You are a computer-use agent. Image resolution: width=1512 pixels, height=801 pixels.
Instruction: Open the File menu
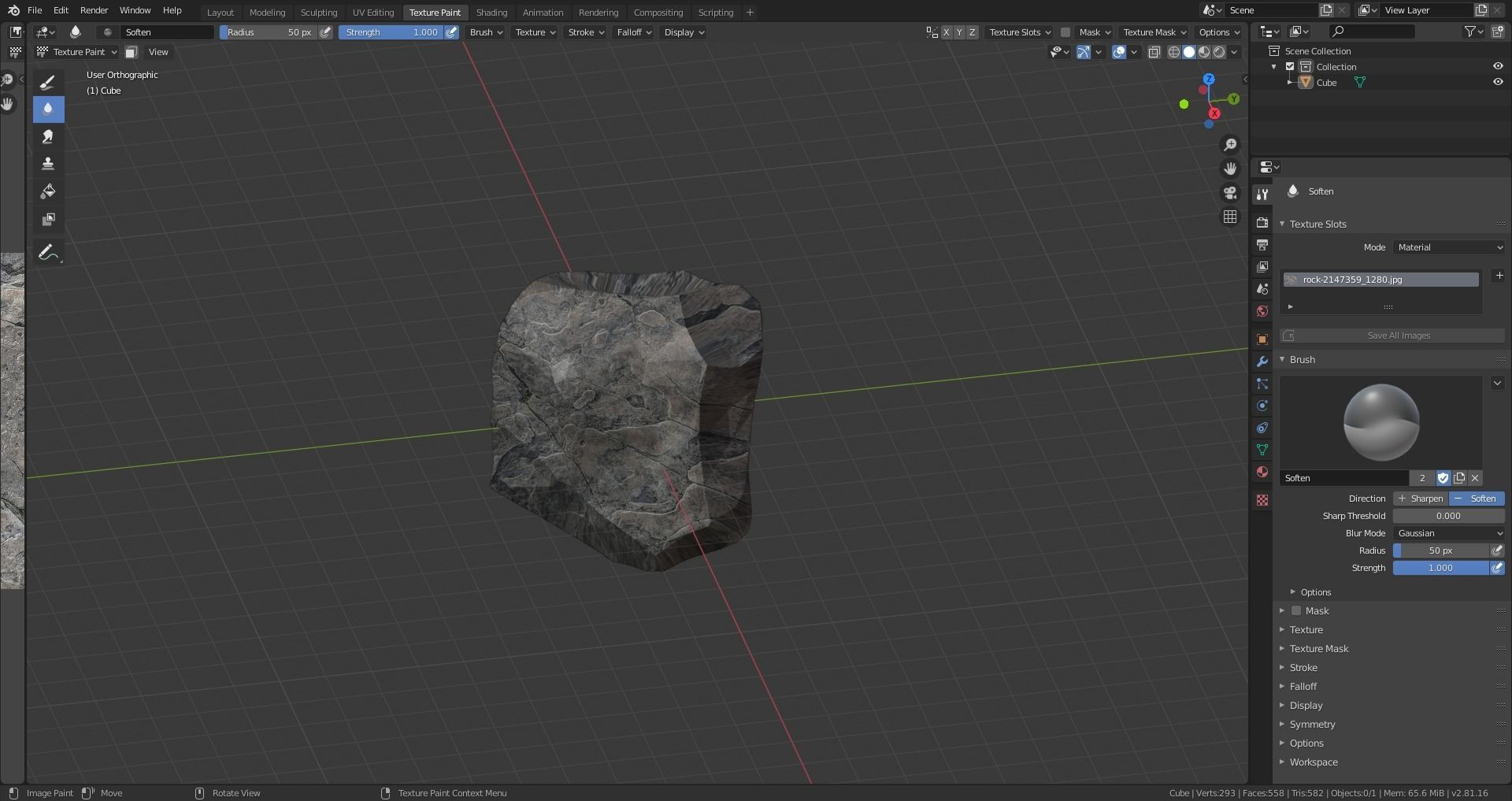pos(35,10)
